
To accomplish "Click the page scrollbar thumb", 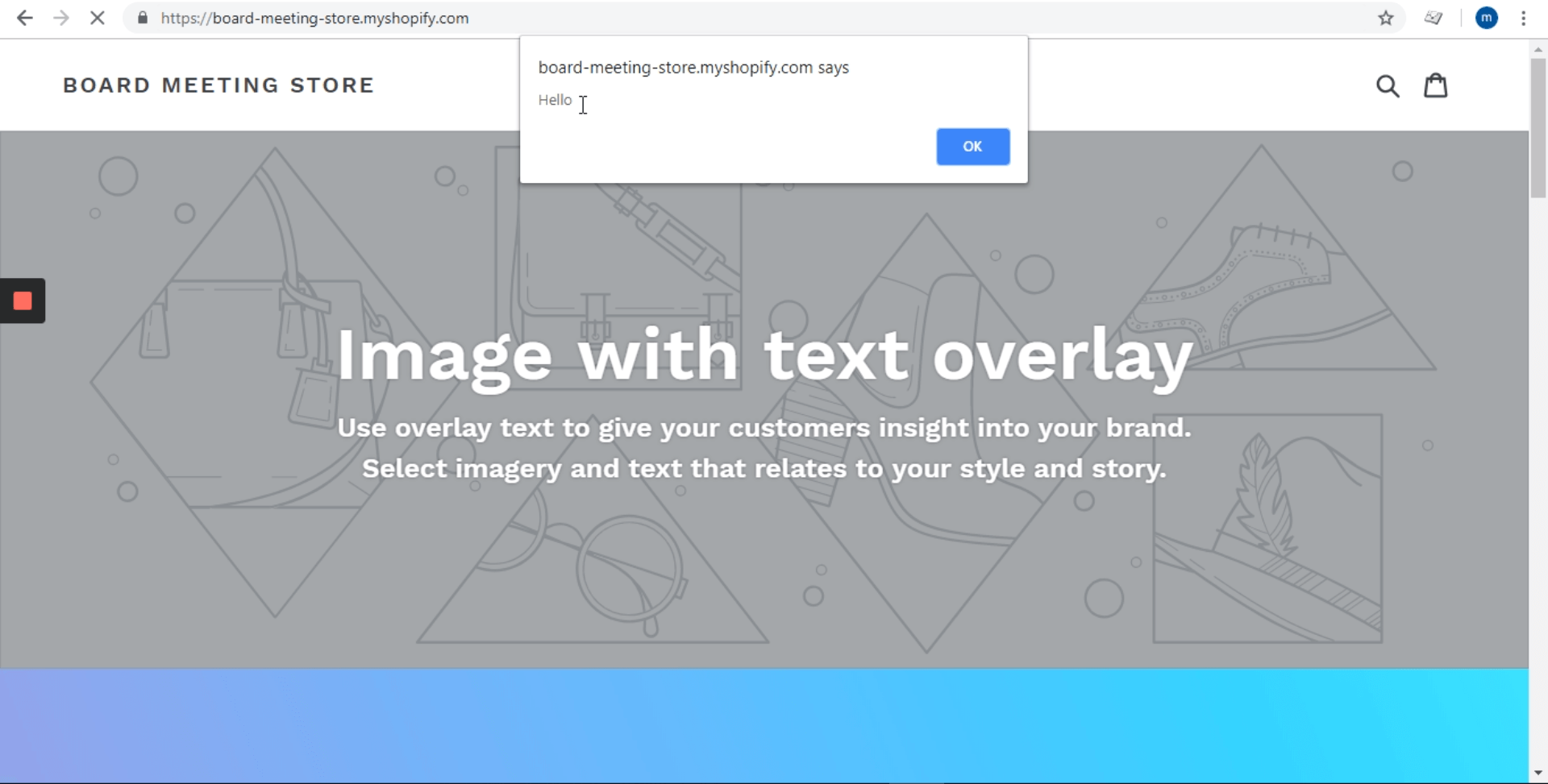I will [1538, 127].
